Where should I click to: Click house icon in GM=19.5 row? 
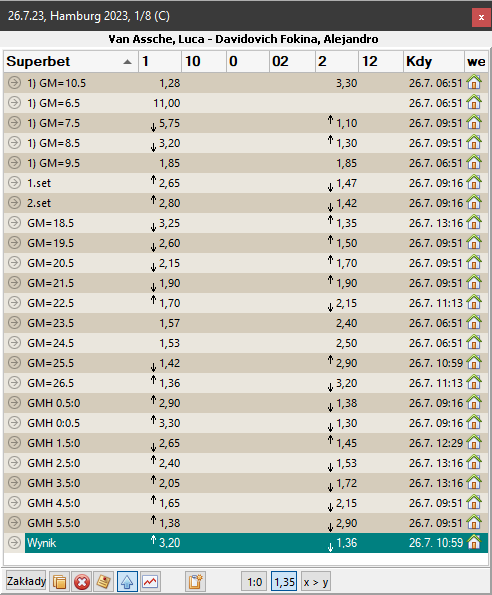coord(474,242)
